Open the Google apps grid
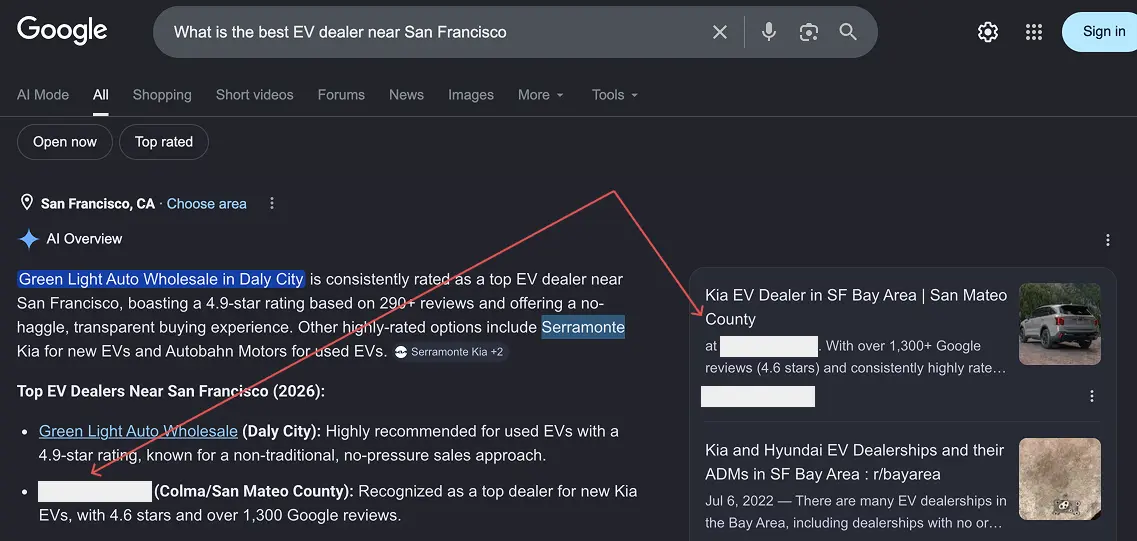 pyautogui.click(x=1033, y=32)
